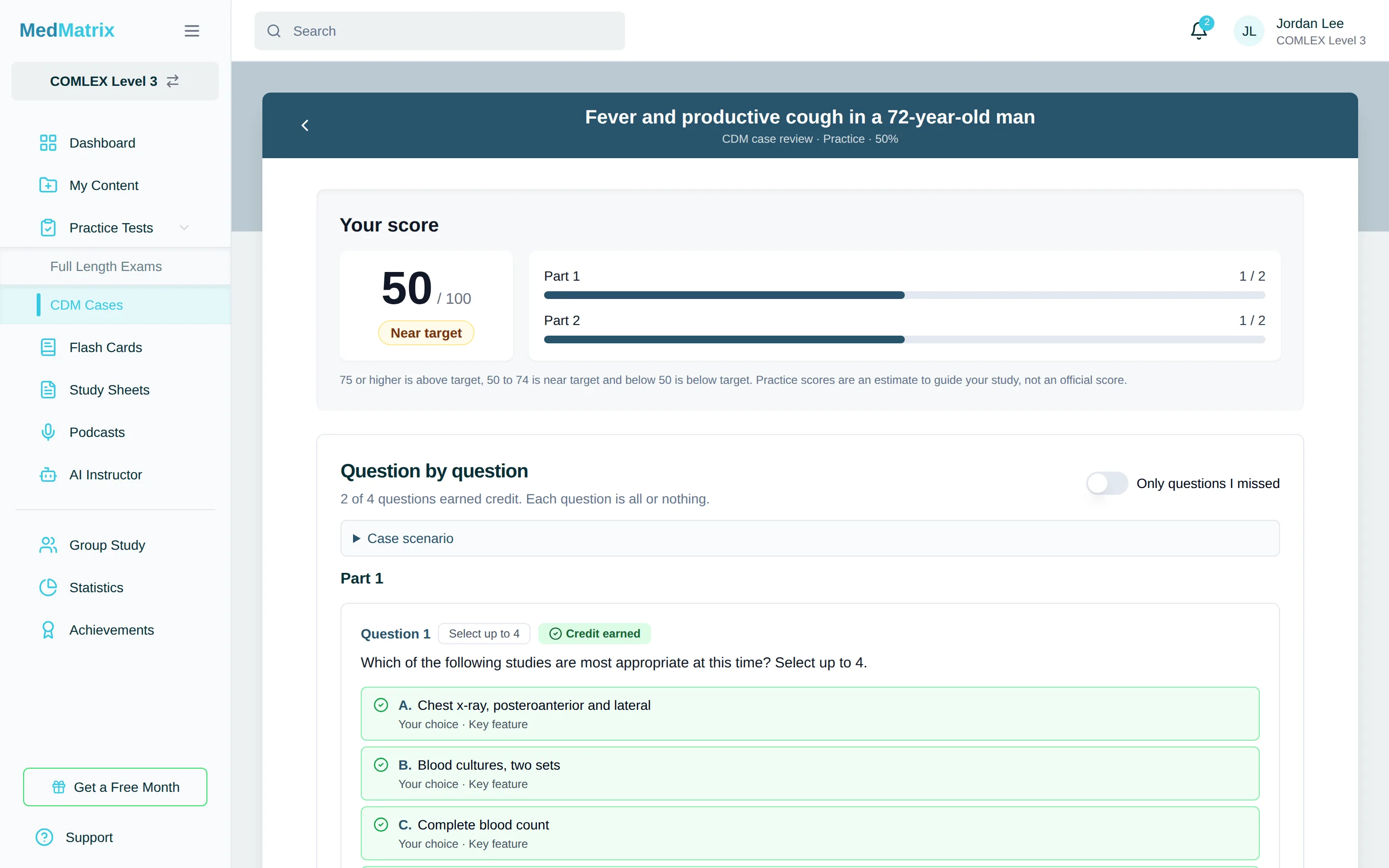Click the 50 / 100 score value
Screen dimensions: 1389x868
click(x=426, y=289)
